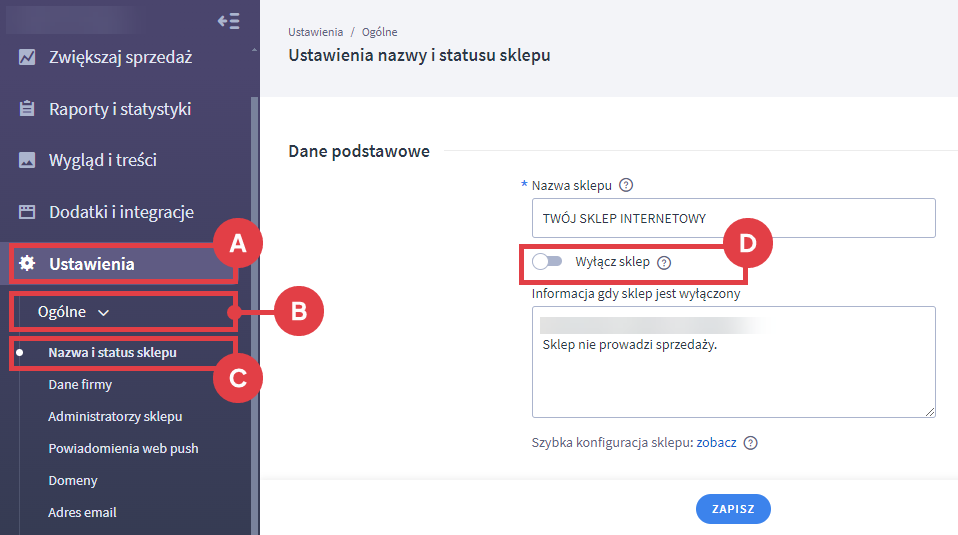Collapse the sidebar with the arrow icon
The image size is (958, 535).
pyautogui.click(x=228, y=21)
